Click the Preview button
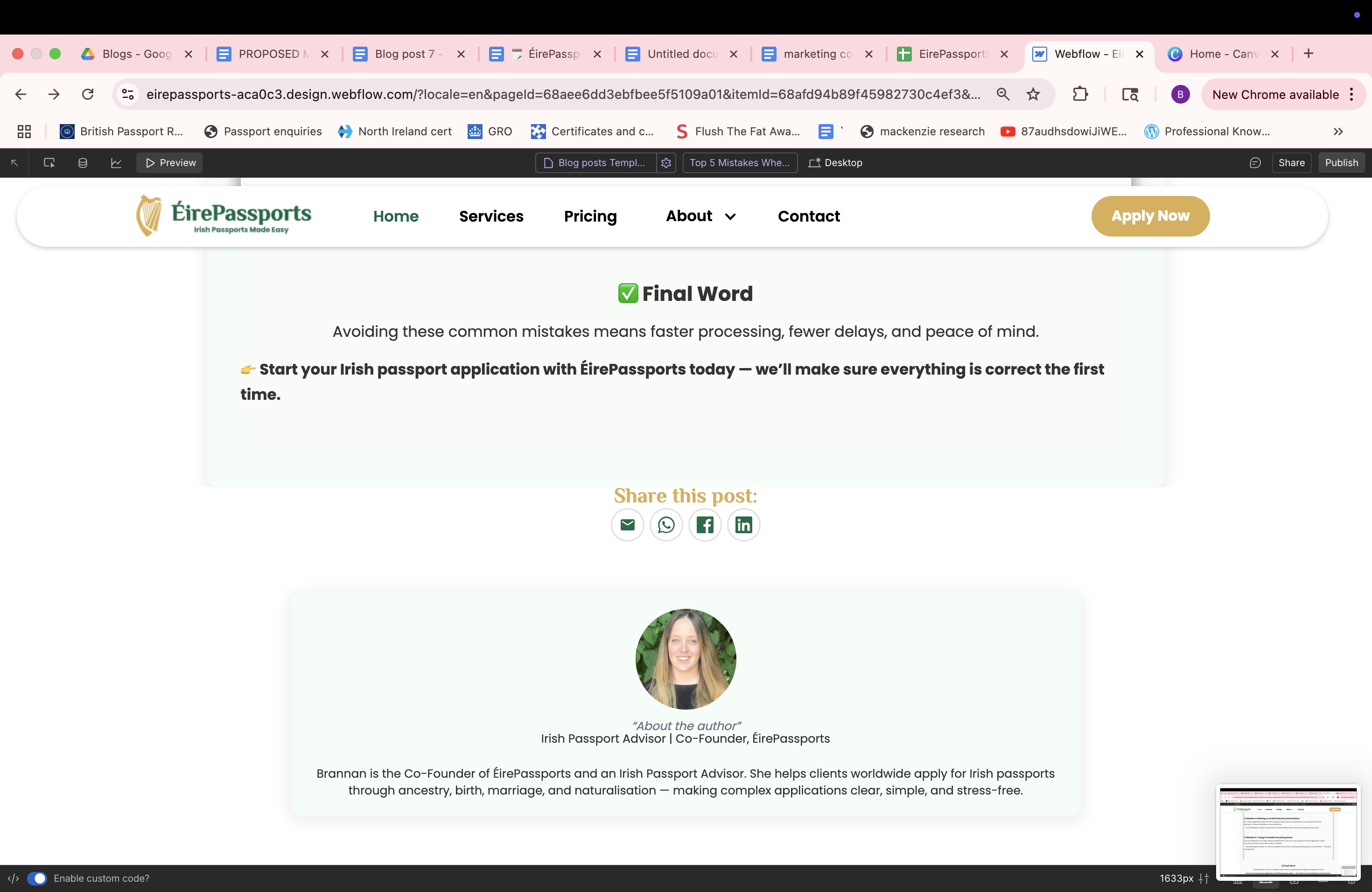Viewport: 1372px width, 892px height. tap(170, 162)
